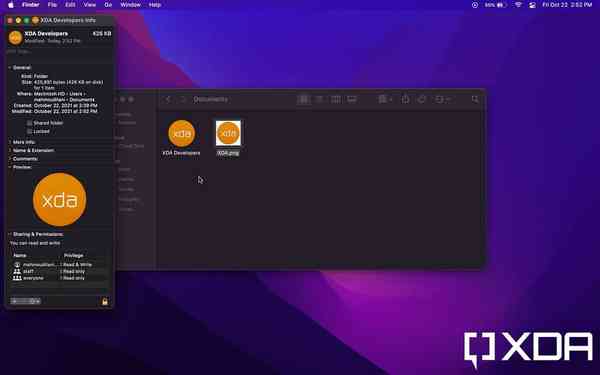Image resolution: width=600 pixels, height=375 pixels.
Task: Switch Finder to icon view
Action: 303,99
